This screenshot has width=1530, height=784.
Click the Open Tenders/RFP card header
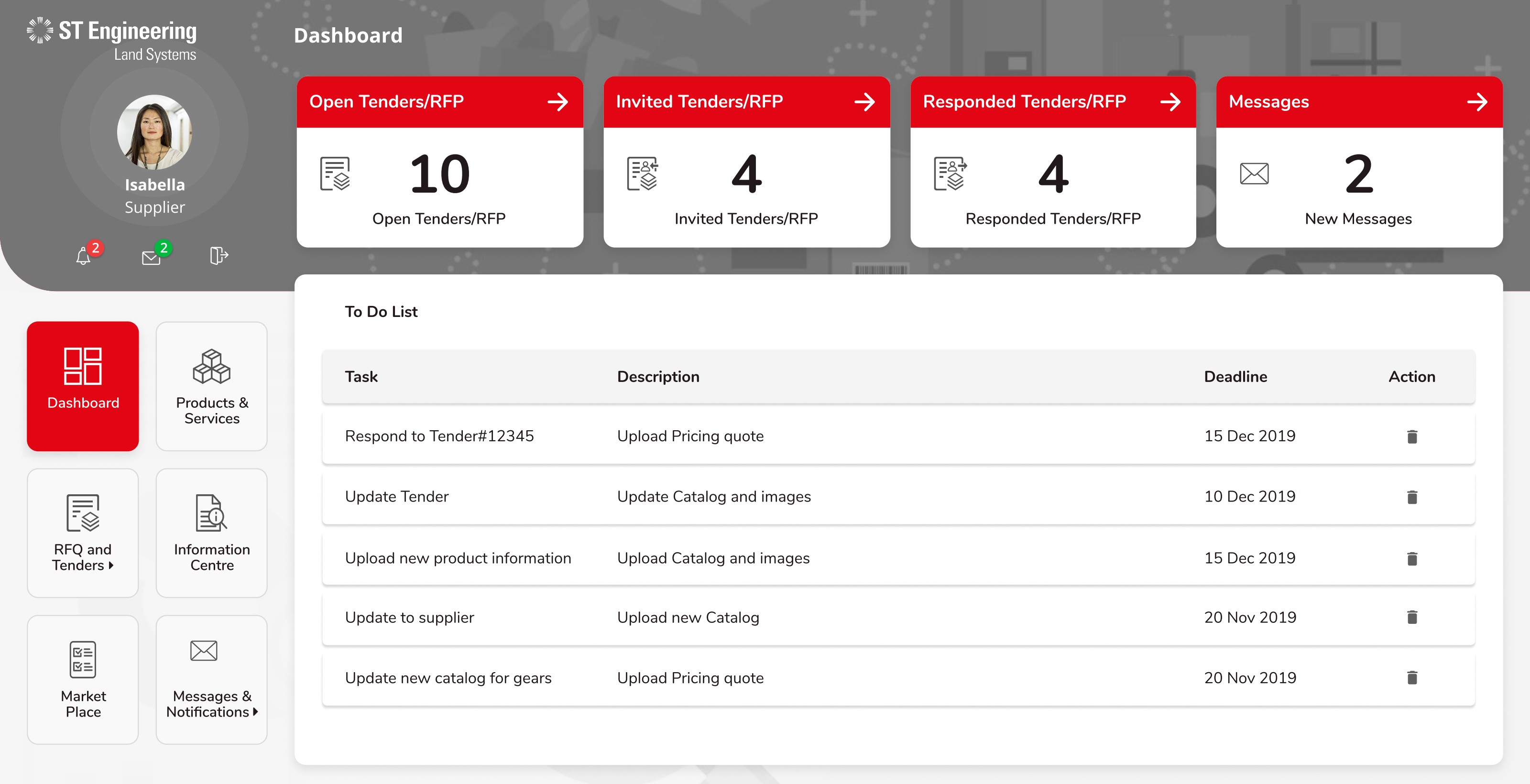[439, 101]
